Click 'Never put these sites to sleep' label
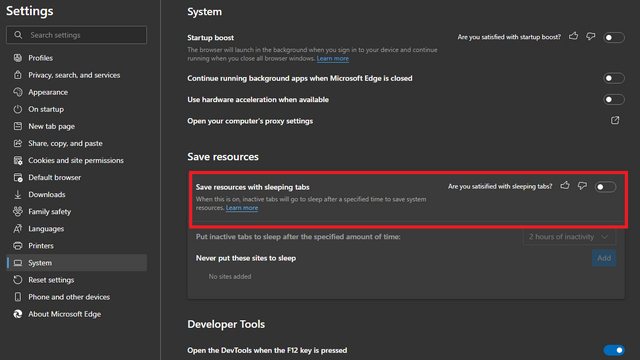The image size is (640, 360). point(246,258)
